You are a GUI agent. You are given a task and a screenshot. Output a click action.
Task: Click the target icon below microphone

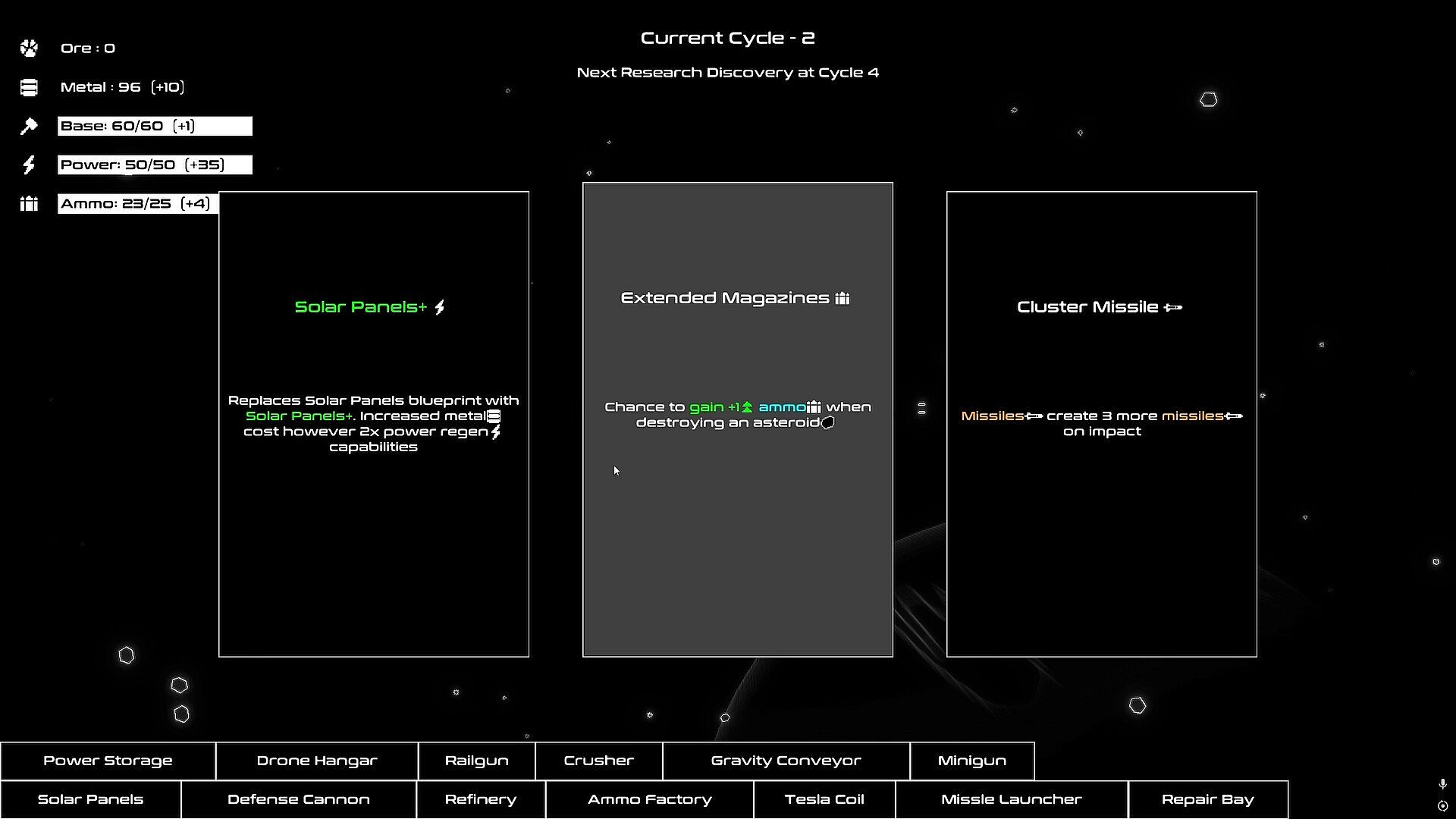(x=1442, y=806)
